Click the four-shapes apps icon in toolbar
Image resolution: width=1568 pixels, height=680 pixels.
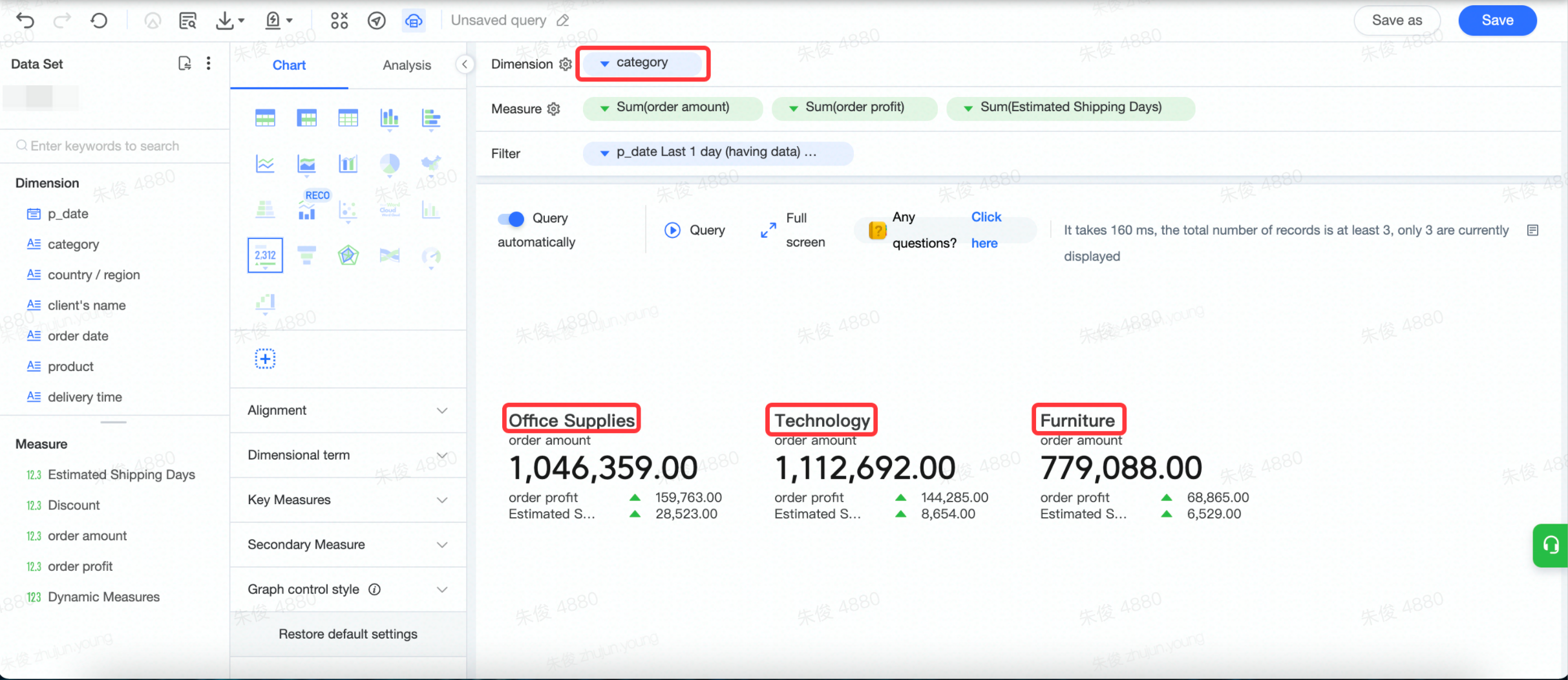(x=339, y=21)
